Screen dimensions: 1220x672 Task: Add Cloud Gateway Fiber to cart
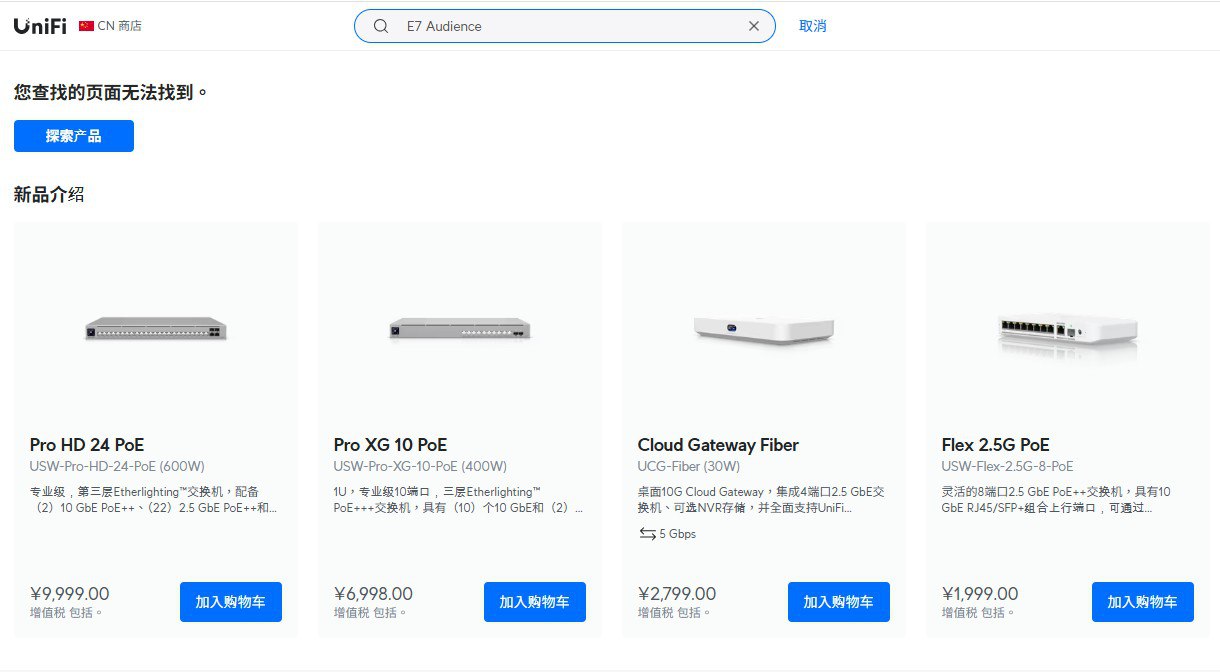839,602
